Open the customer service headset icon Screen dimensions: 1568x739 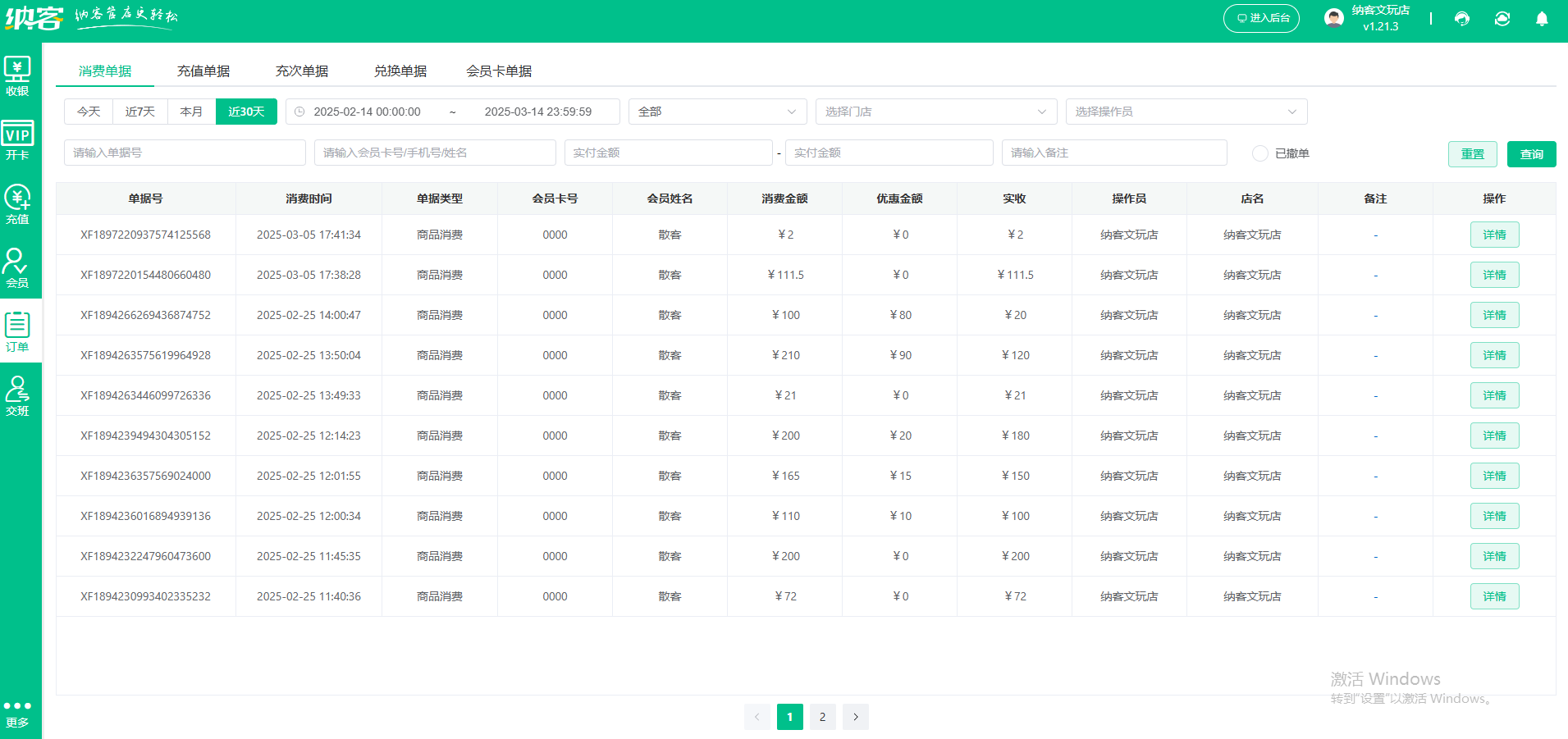pyautogui.click(x=1462, y=18)
